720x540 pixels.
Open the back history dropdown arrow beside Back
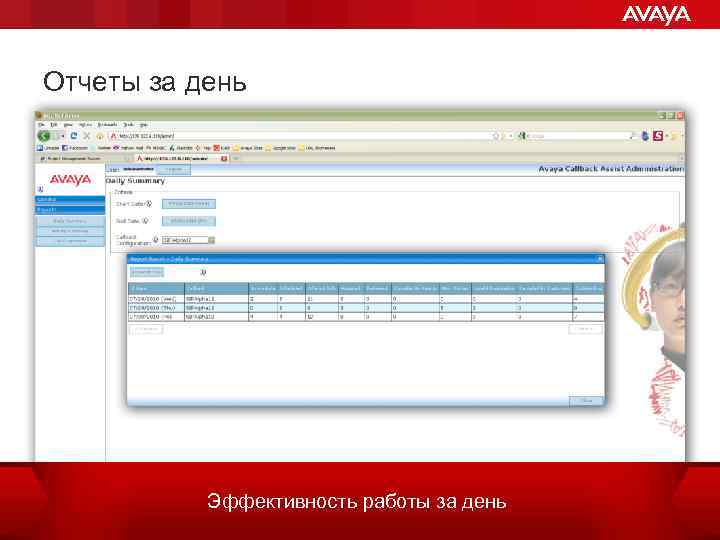coord(62,136)
